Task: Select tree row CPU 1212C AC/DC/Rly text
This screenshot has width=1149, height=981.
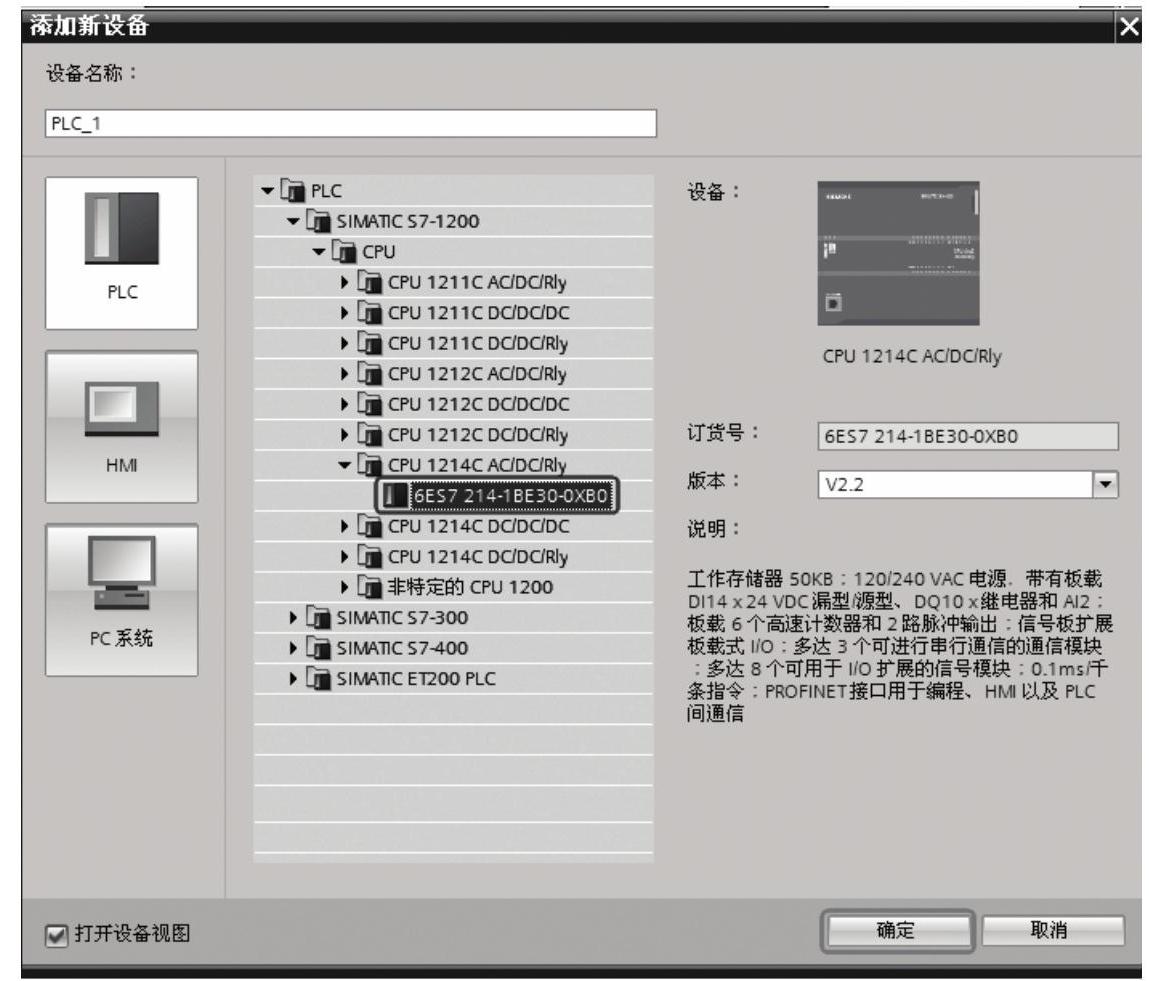Action: (x=477, y=374)
